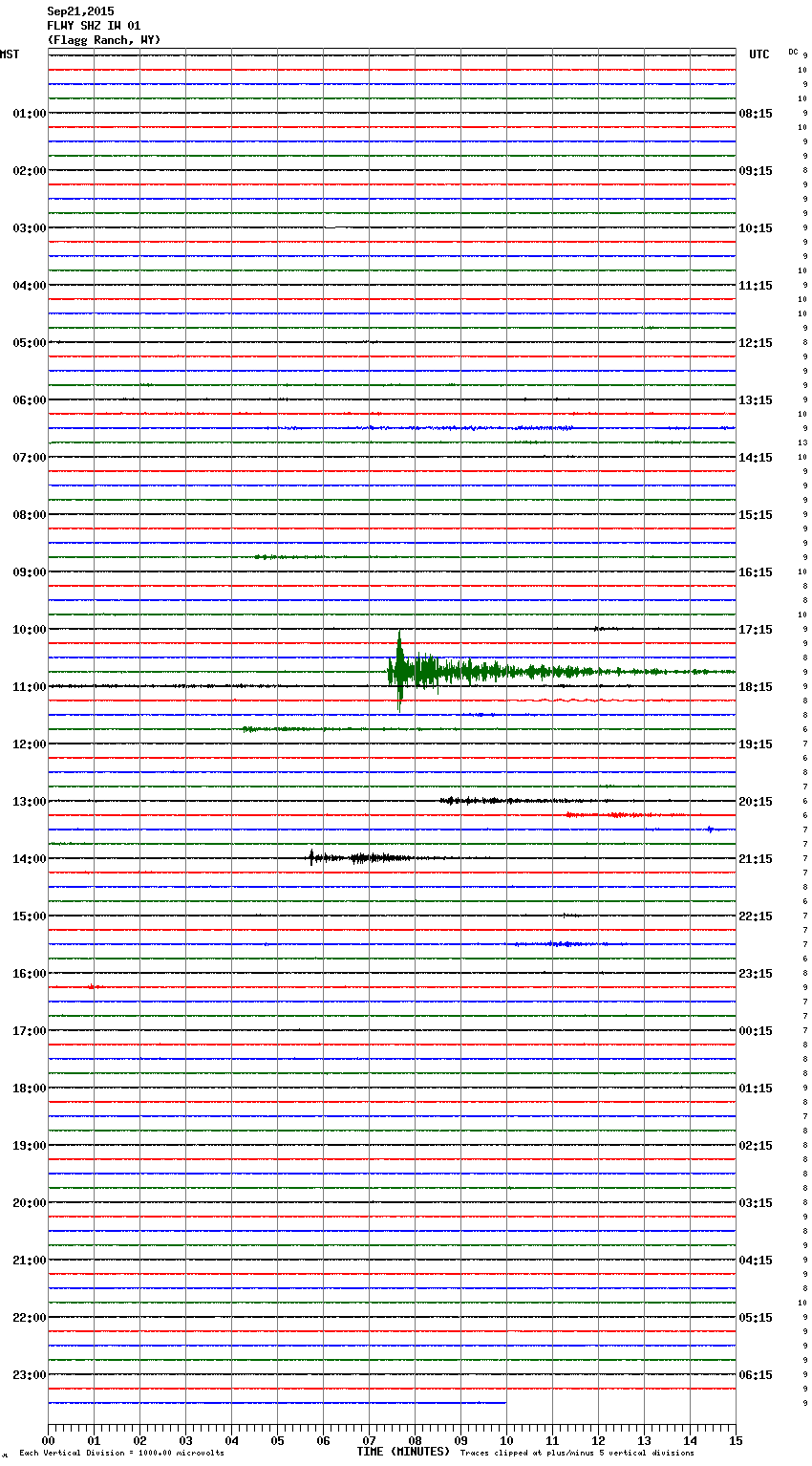The width and height of the screenshot is (812, 1466).
Task: Click the '21:15' UTC time label
Action: click(756, 859)
